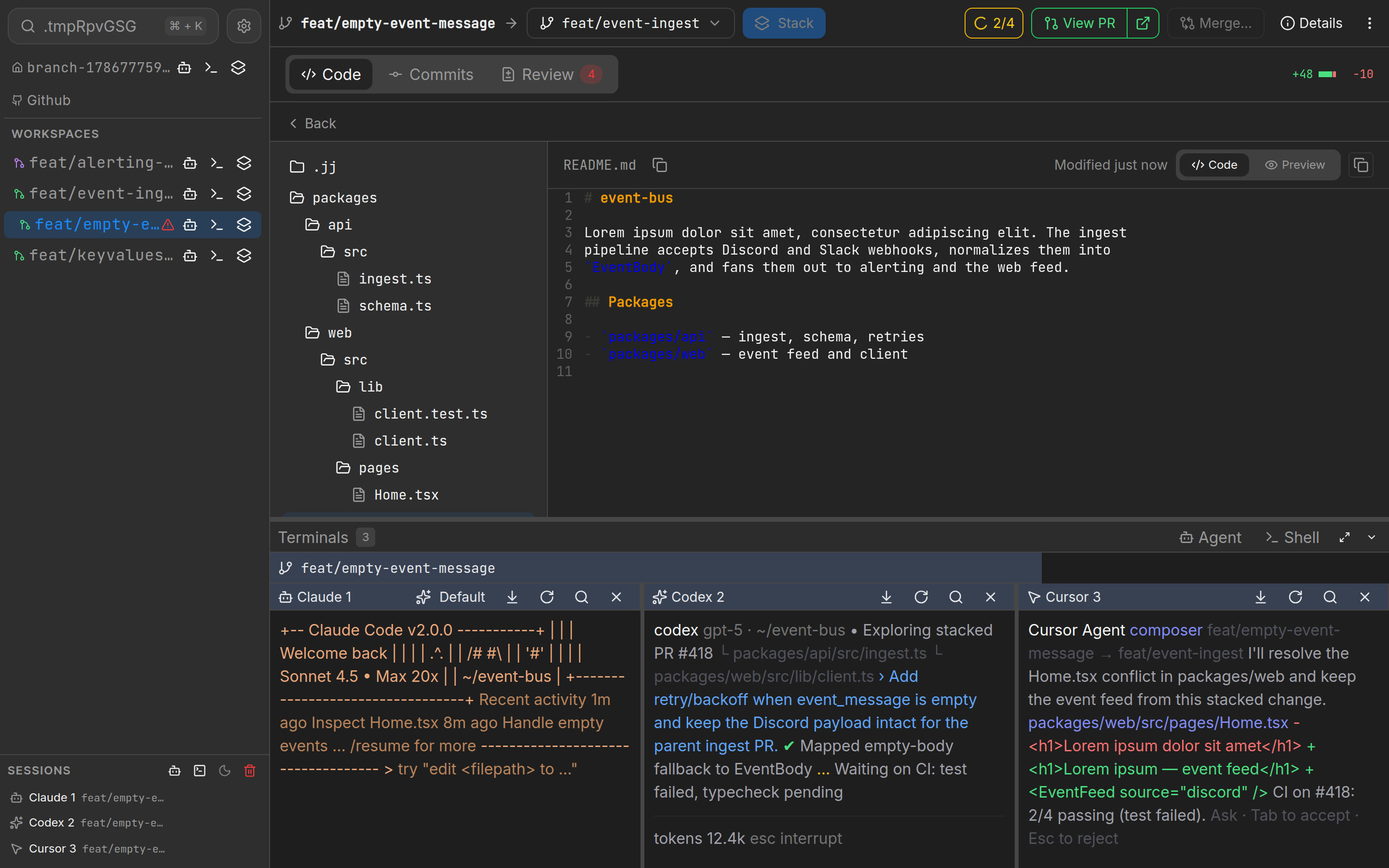The height and width of the screenshot is (868, 1389).
Task: Restart the Claude 1 terminal
Action: click(547, 597)
